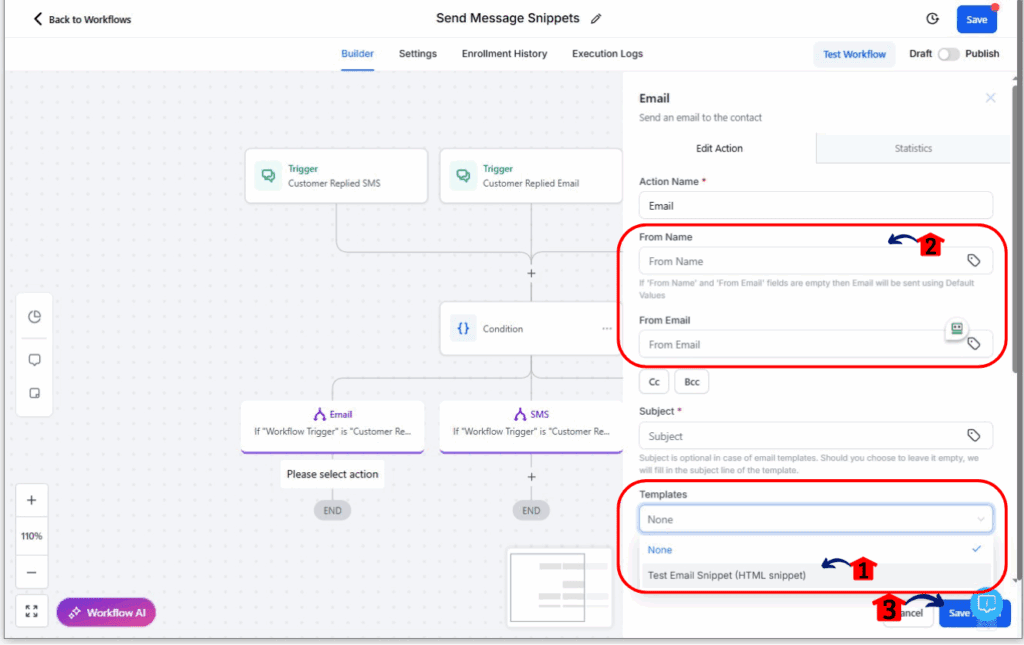Close the Email action panel

(990, 98)
